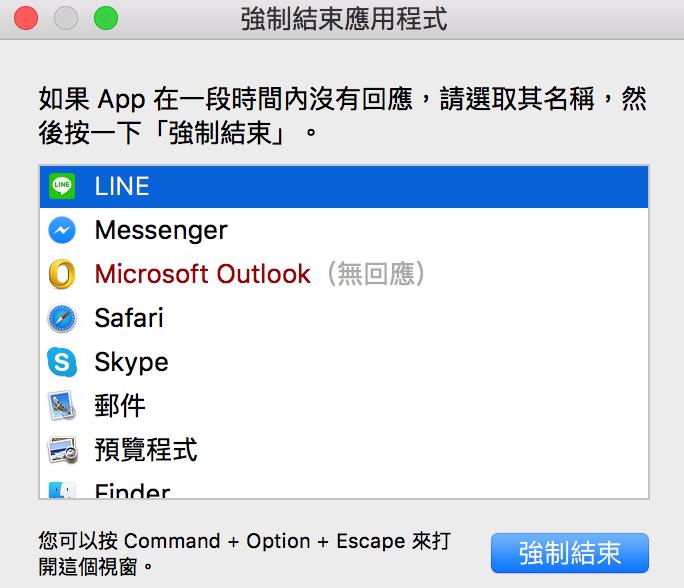
Task: Click the (無回應) not responding label
Action: tap(376, 274)
